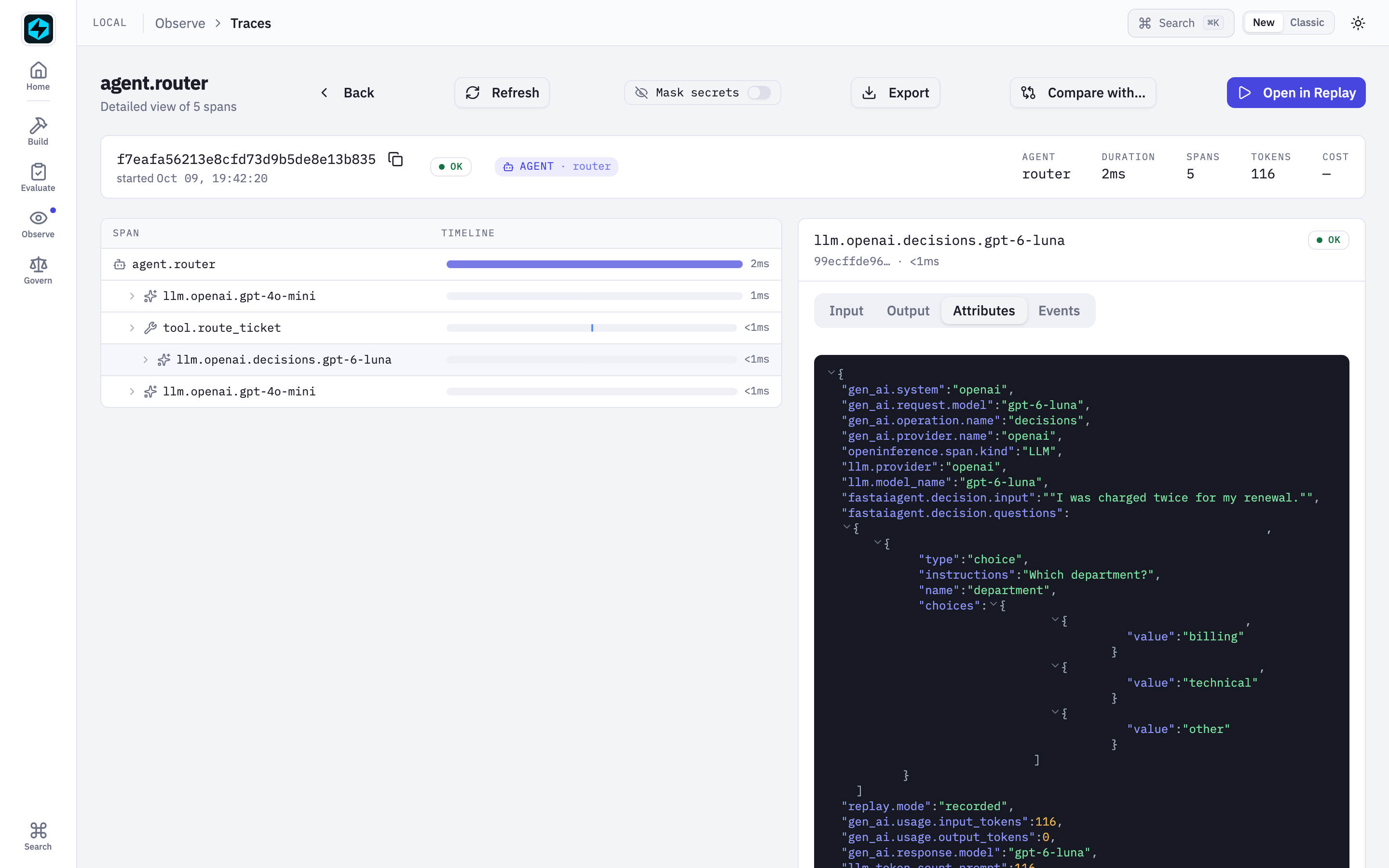This screenshot has width=1389, height=868.
Task: Open Search from the sidebar bottom
Action: [38, 837]
